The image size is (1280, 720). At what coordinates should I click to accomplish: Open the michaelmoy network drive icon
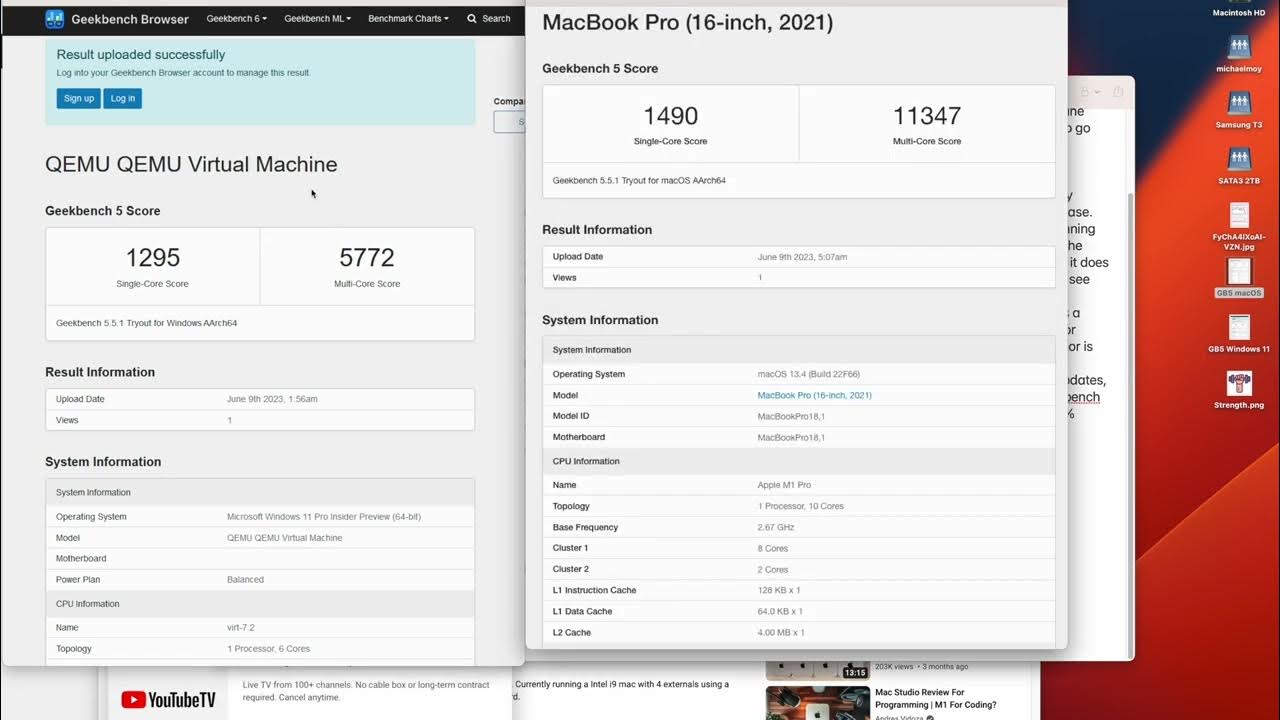[1239, 47]
